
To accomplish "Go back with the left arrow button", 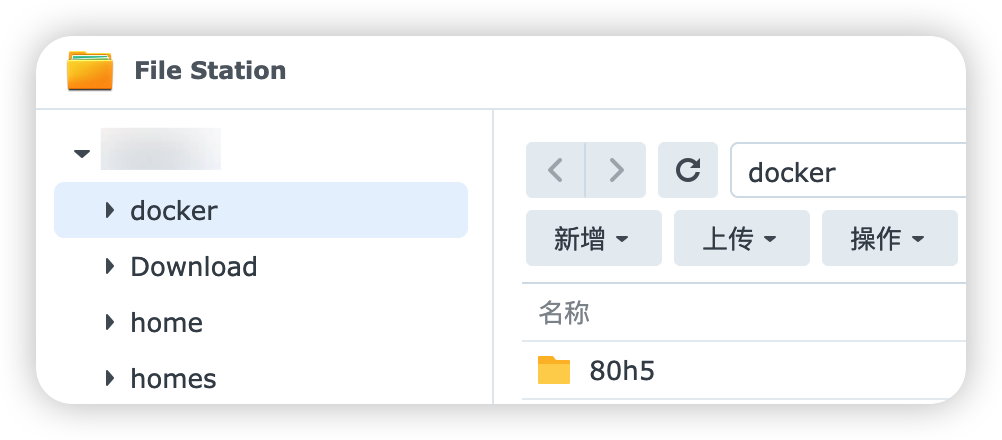I will [x=556, y=170].
